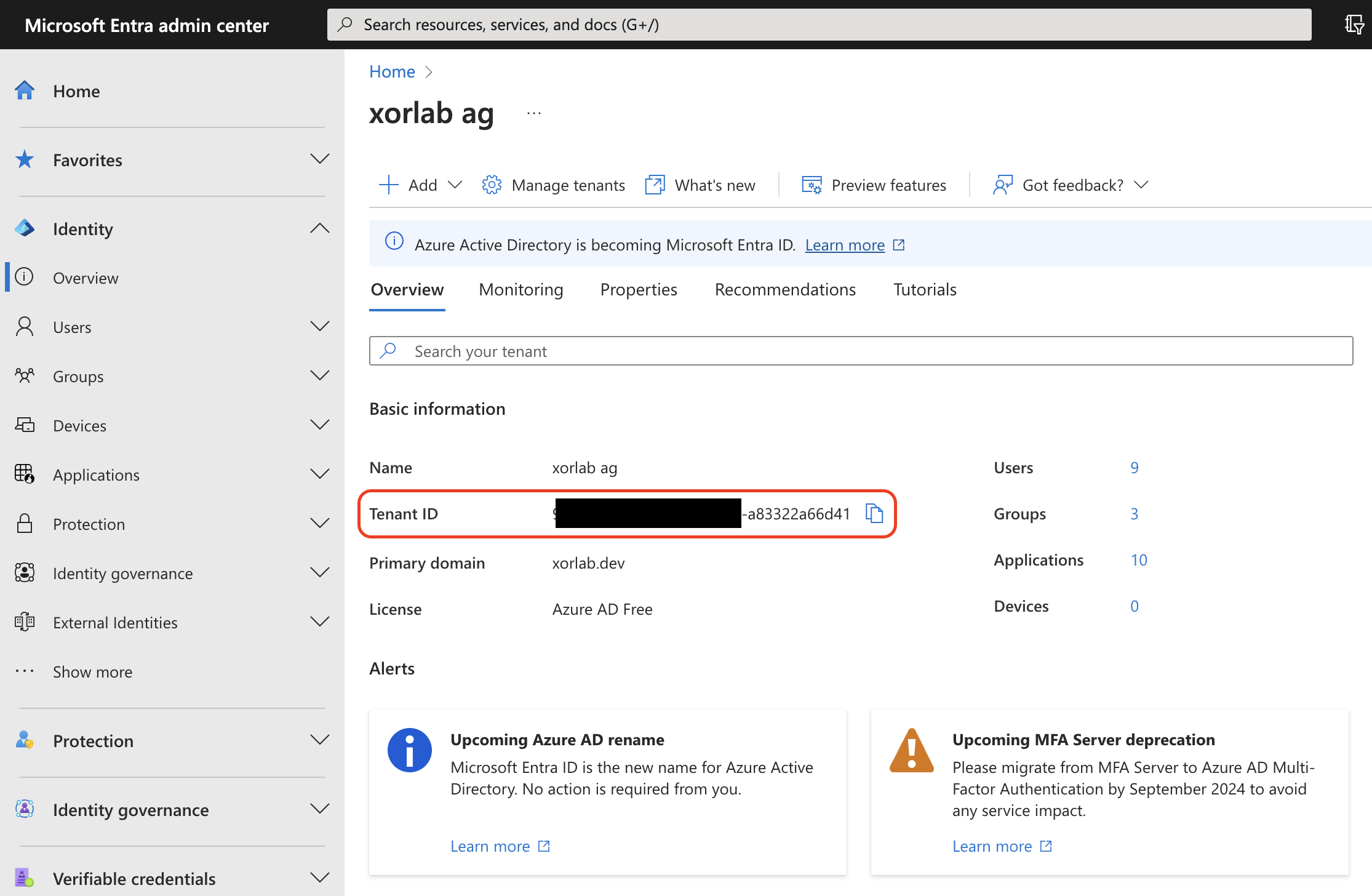Switch to the Recommendations tab
Viewport: 1372px width, 896px height.
pos(785,289)
